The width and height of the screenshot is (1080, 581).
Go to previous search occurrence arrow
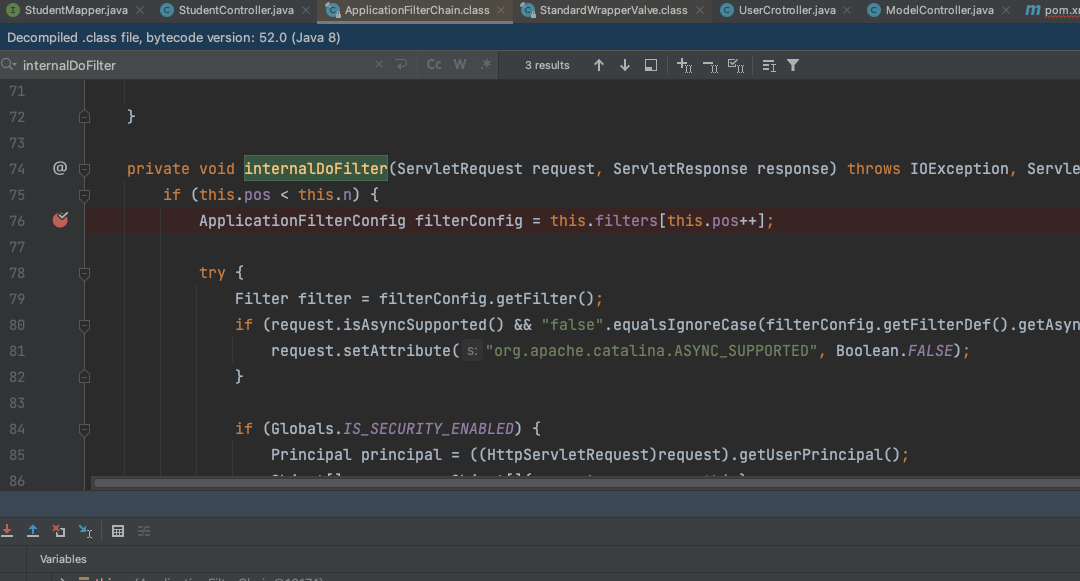click(599, 65)
